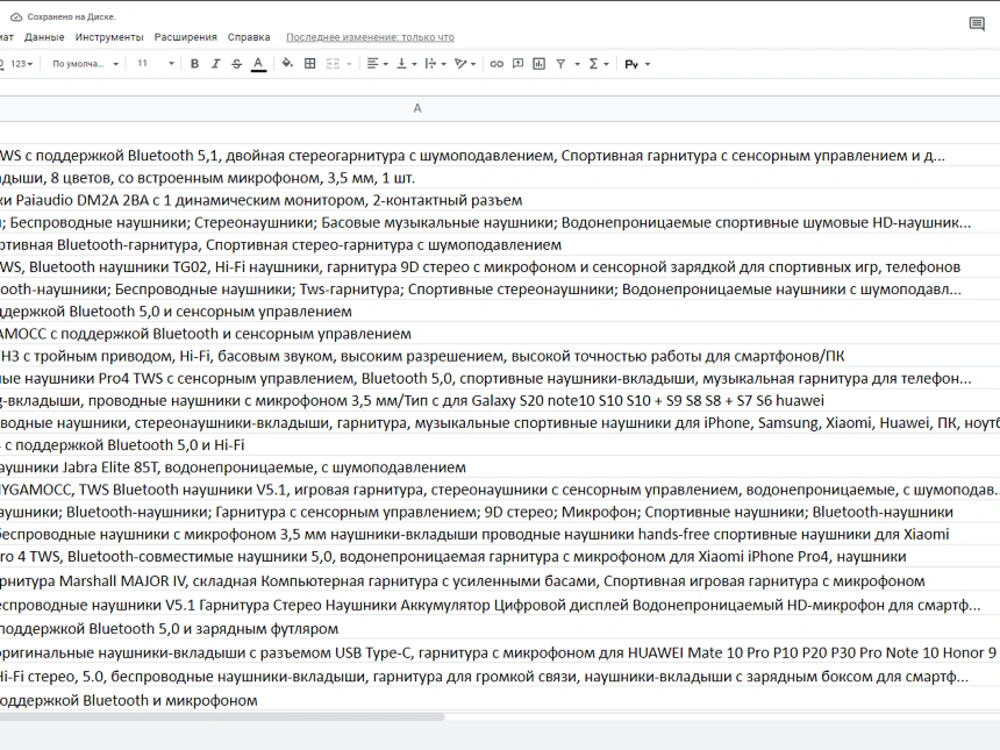Open the Данные menu
The image size is (1000, 750).
pyautogui.click(x=46, y=36)
